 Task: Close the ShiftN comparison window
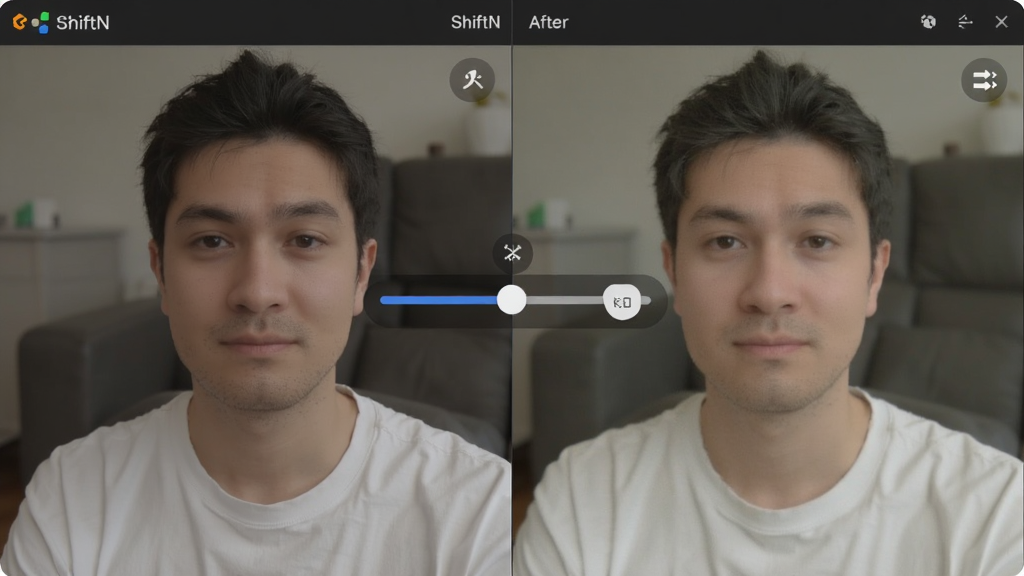click(x=1002, y=22)
